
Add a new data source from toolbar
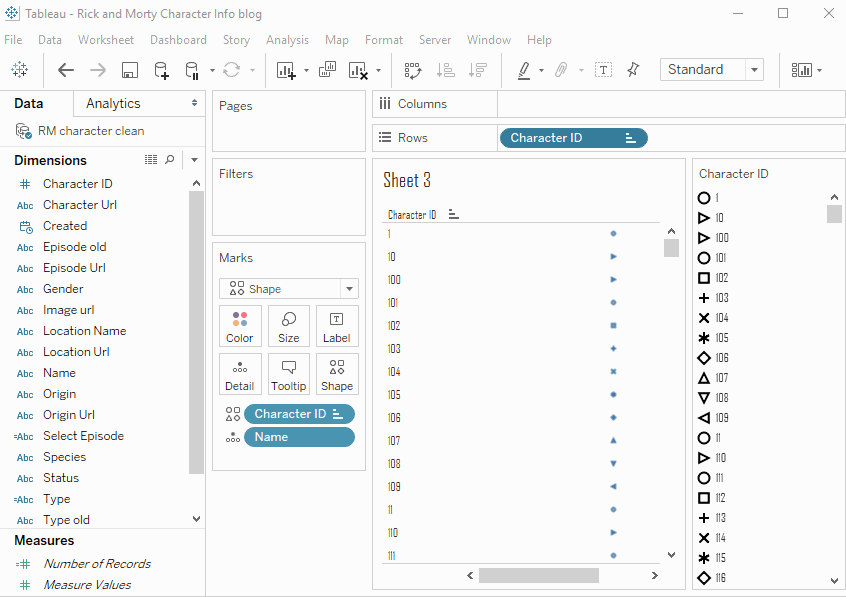coord(161,70)
